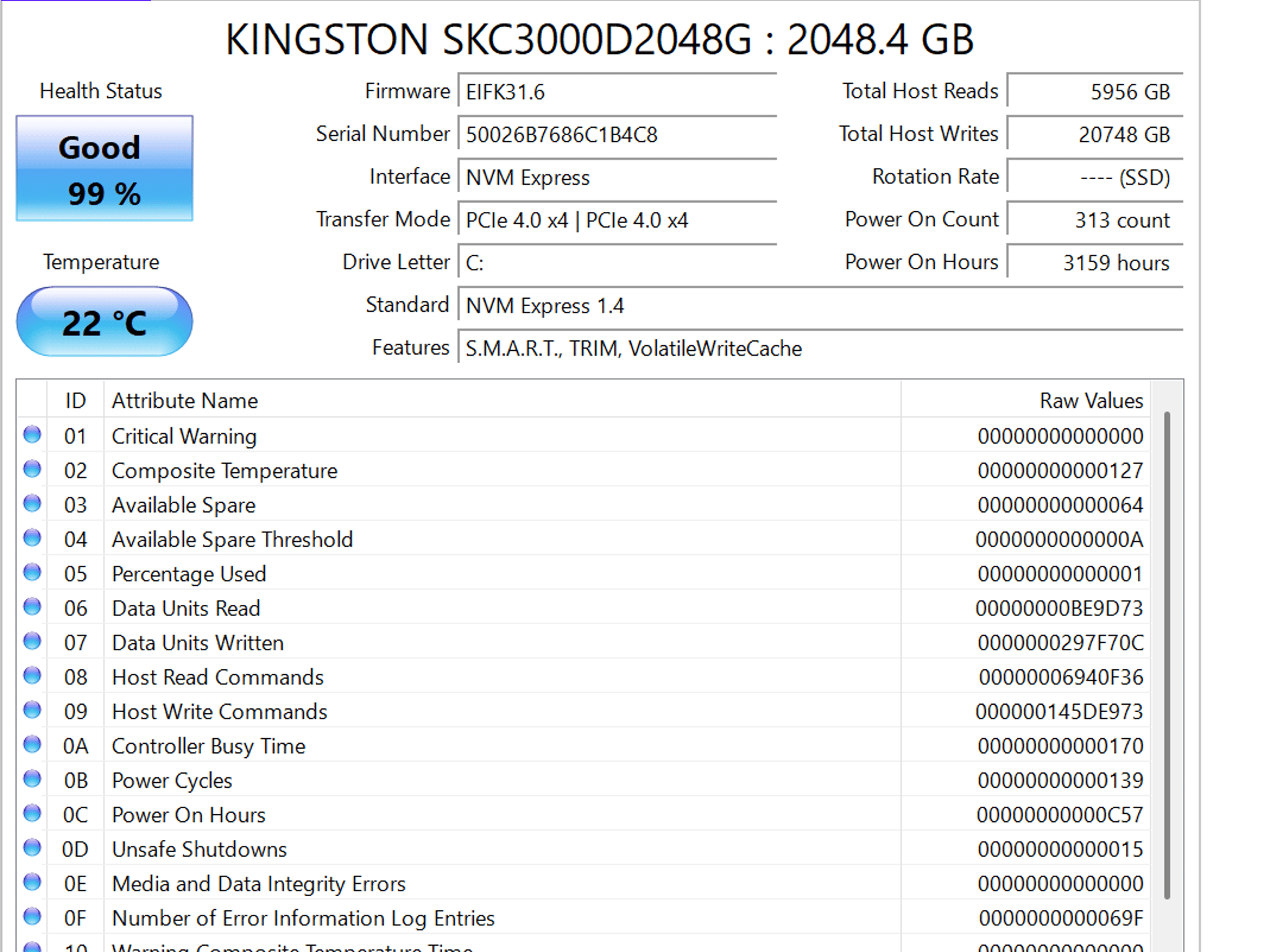The height and width of the screenshot is (952, 1270).
Task: Click the vertical scrollbar of the attribute list
Action: point(1167,655)
